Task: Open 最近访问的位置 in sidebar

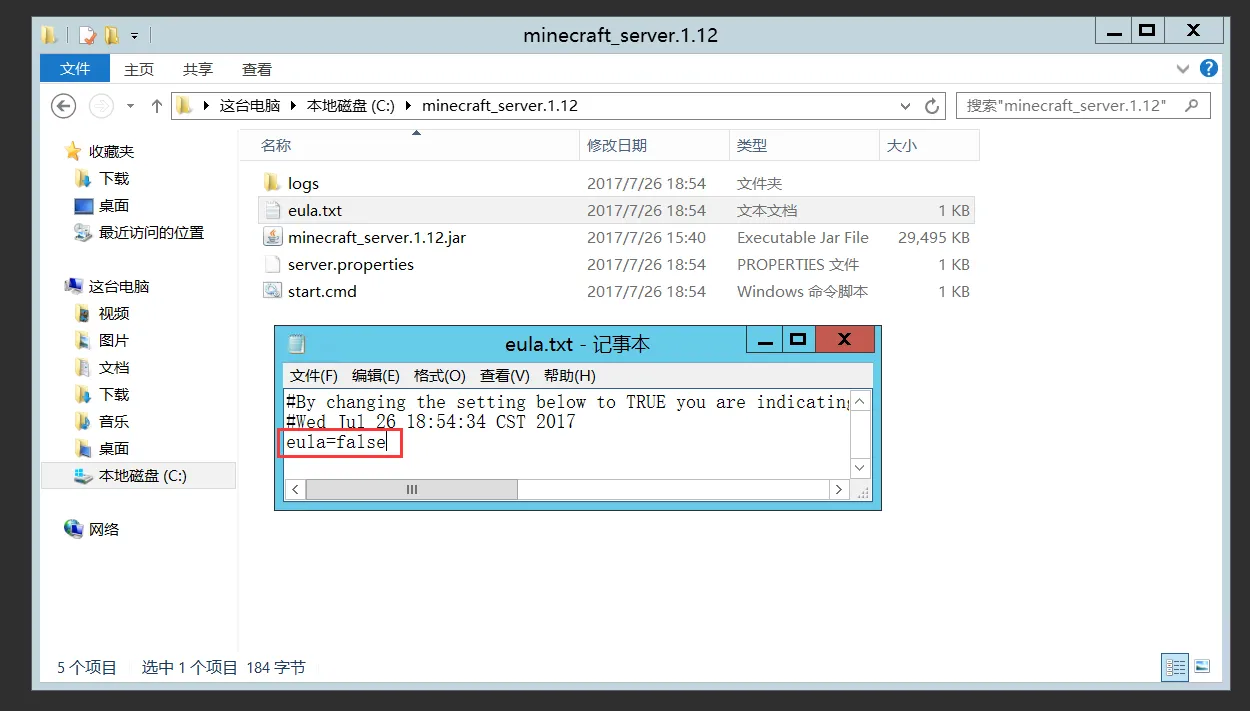Action: (x=151, y=232)
